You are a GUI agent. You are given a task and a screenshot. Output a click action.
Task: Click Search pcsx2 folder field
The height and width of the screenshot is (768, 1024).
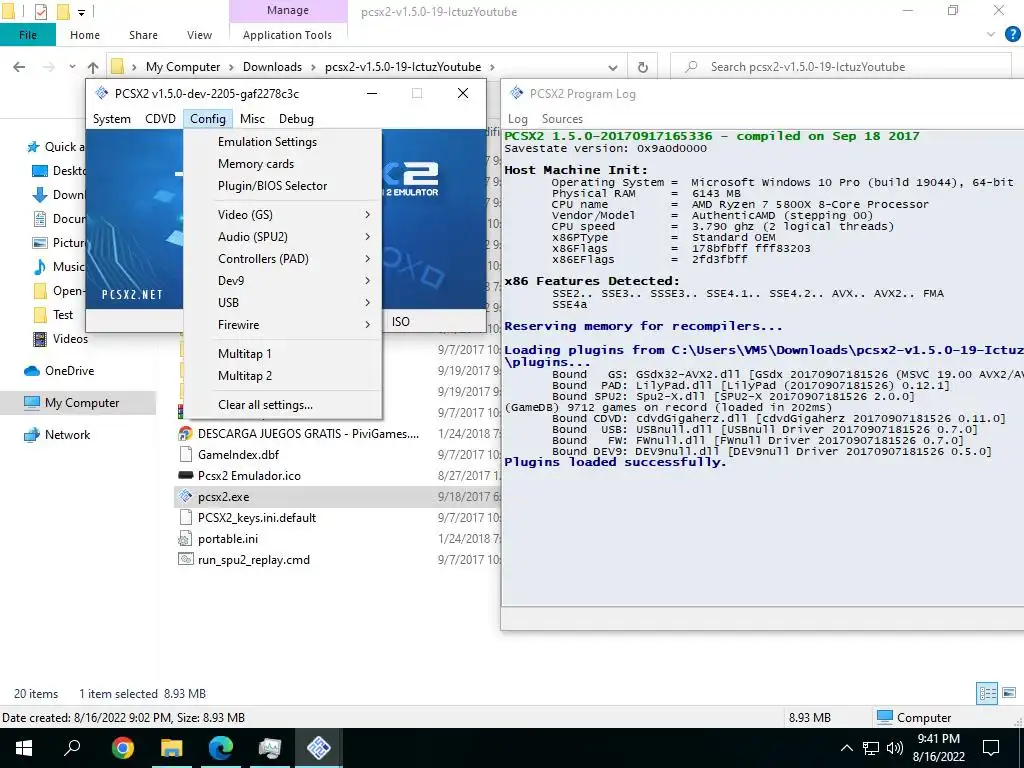click(x=842, y=67)
